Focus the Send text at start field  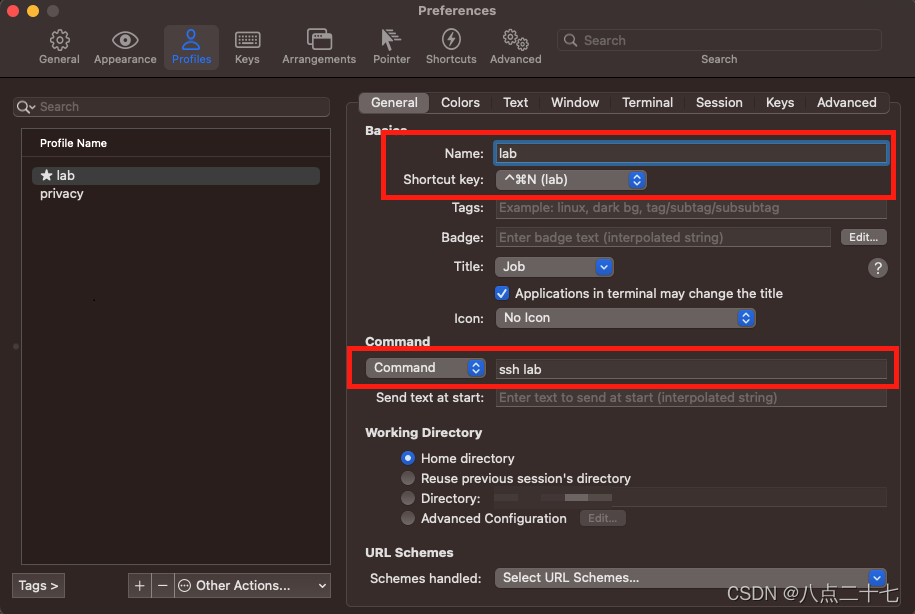691,397
